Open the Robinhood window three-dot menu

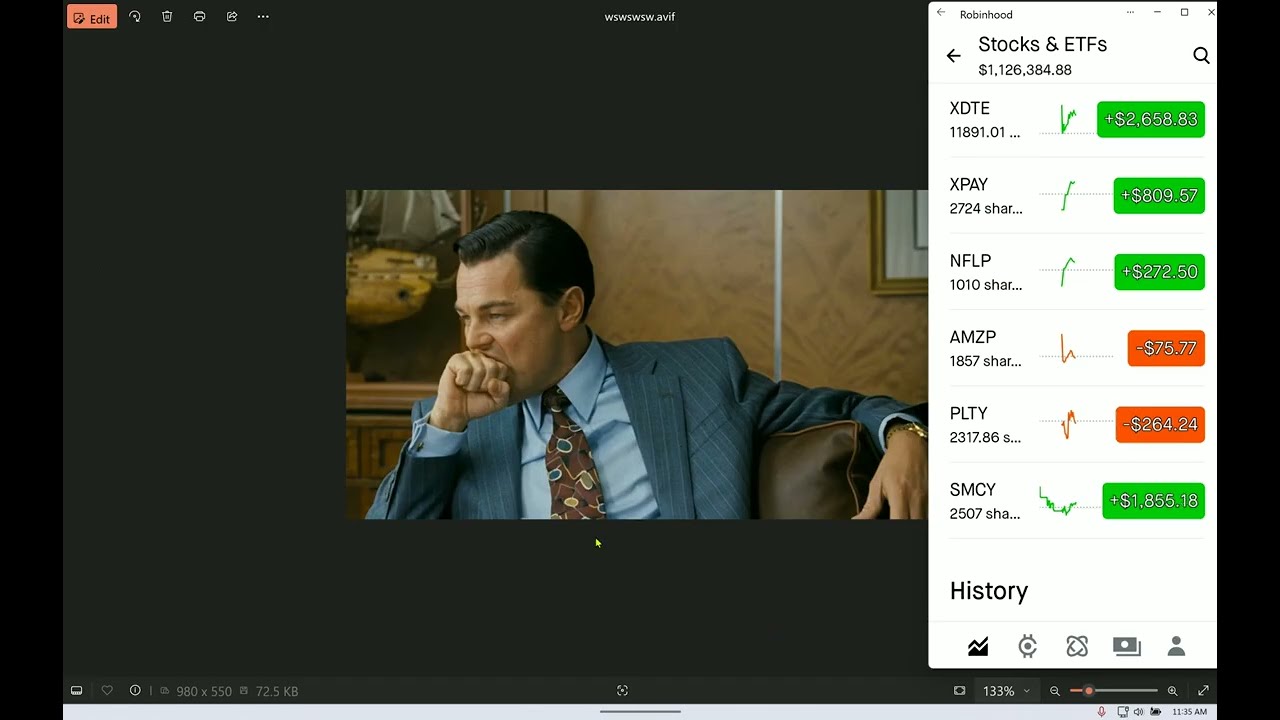click(x=1131, y=13)
